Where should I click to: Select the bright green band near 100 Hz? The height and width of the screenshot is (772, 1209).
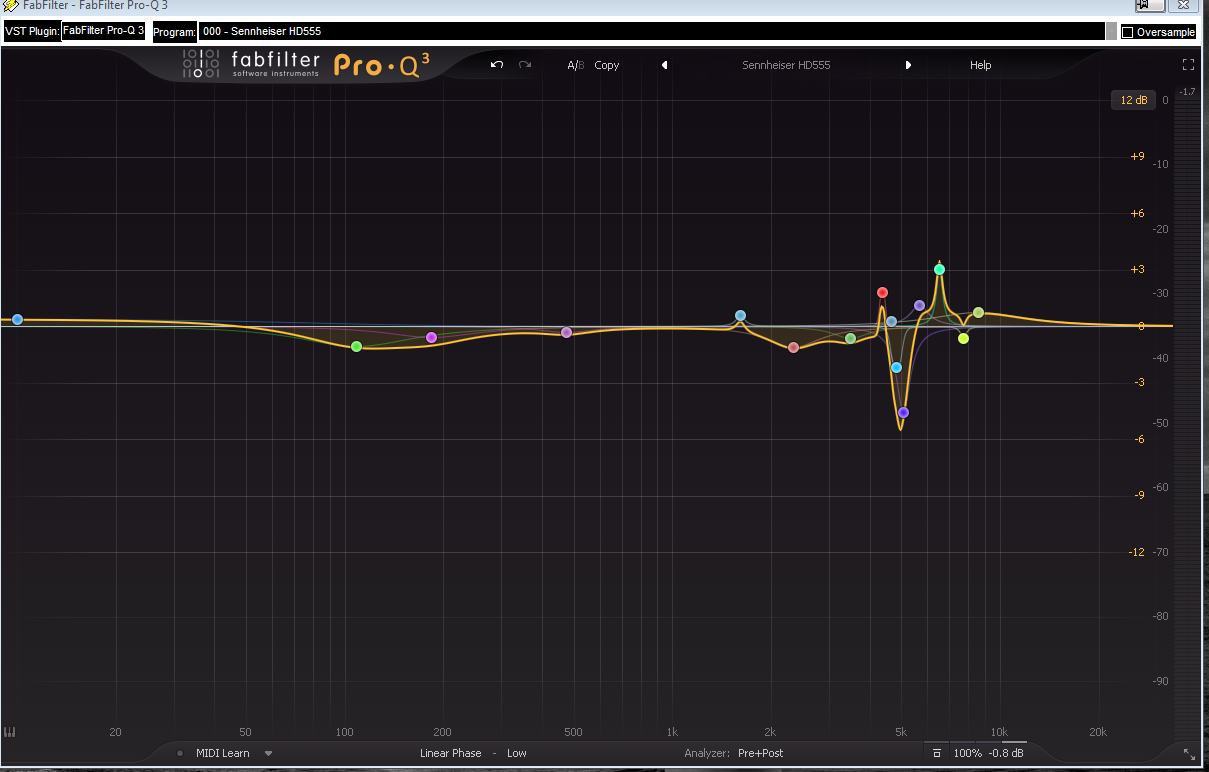click(356, 346)
